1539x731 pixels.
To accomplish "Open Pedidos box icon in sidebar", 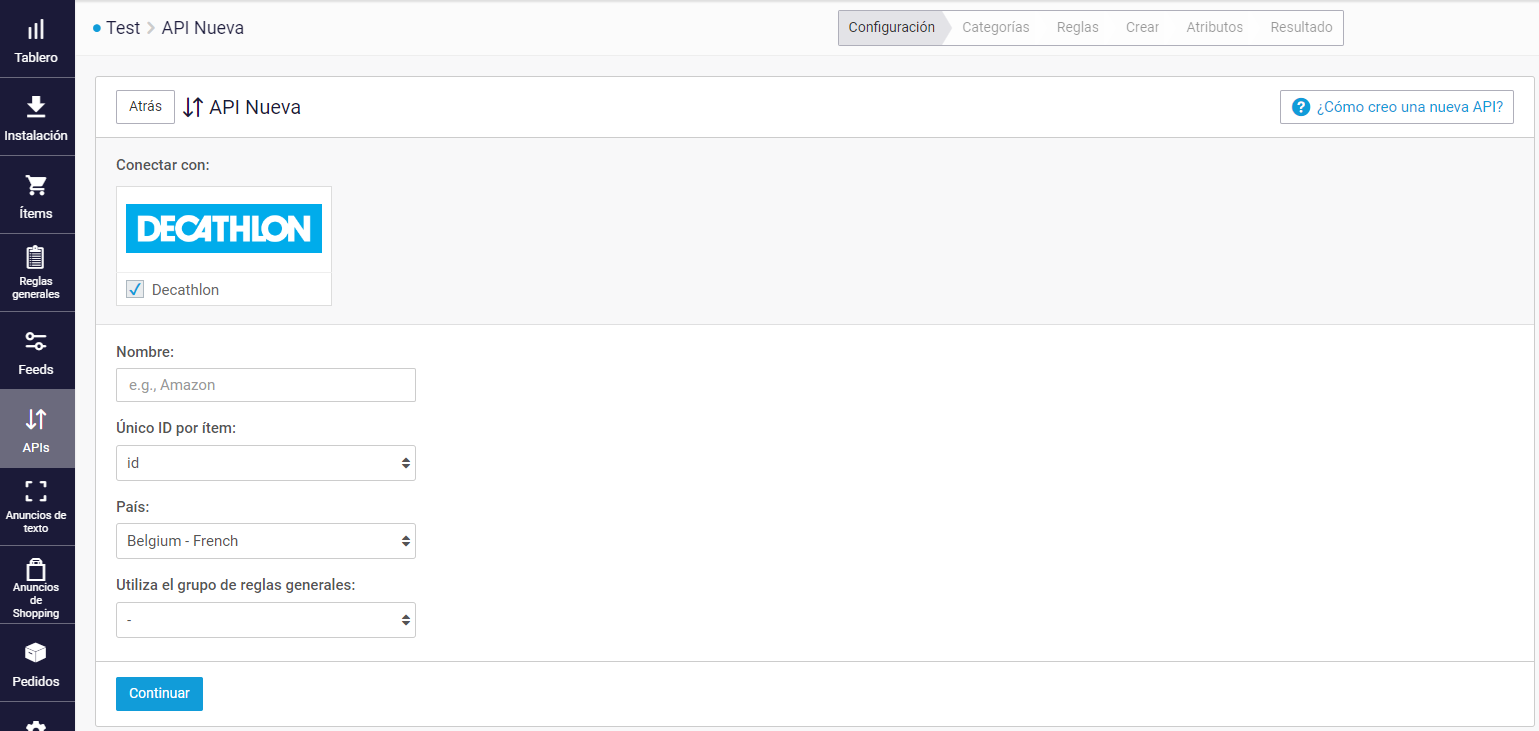I will 36,653.
